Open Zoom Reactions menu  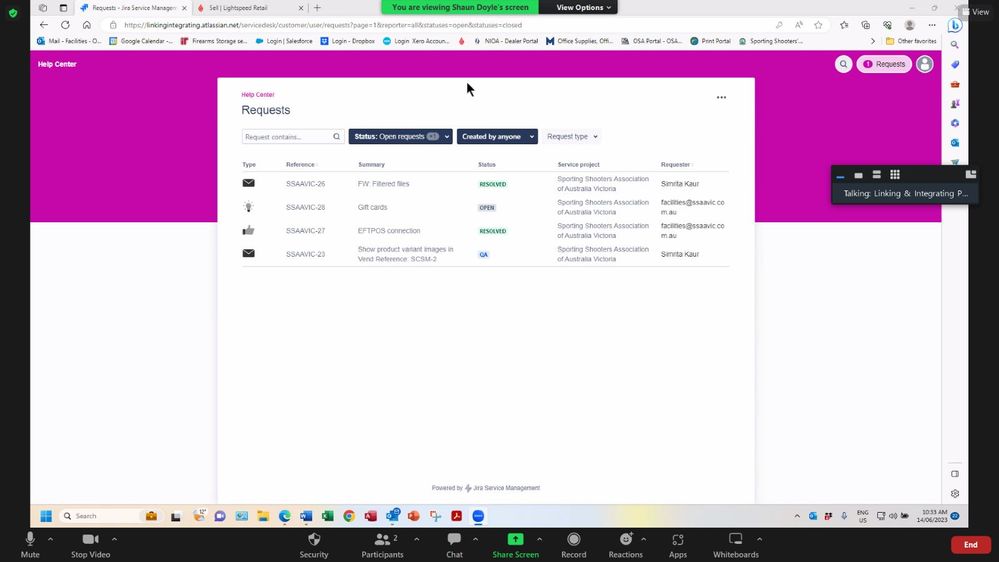tap(625, 545)
